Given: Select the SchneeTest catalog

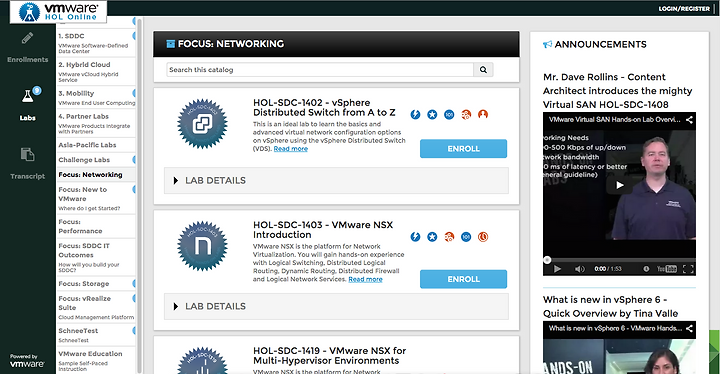Looking at the screenshot, I should click(x=96, y=335).
